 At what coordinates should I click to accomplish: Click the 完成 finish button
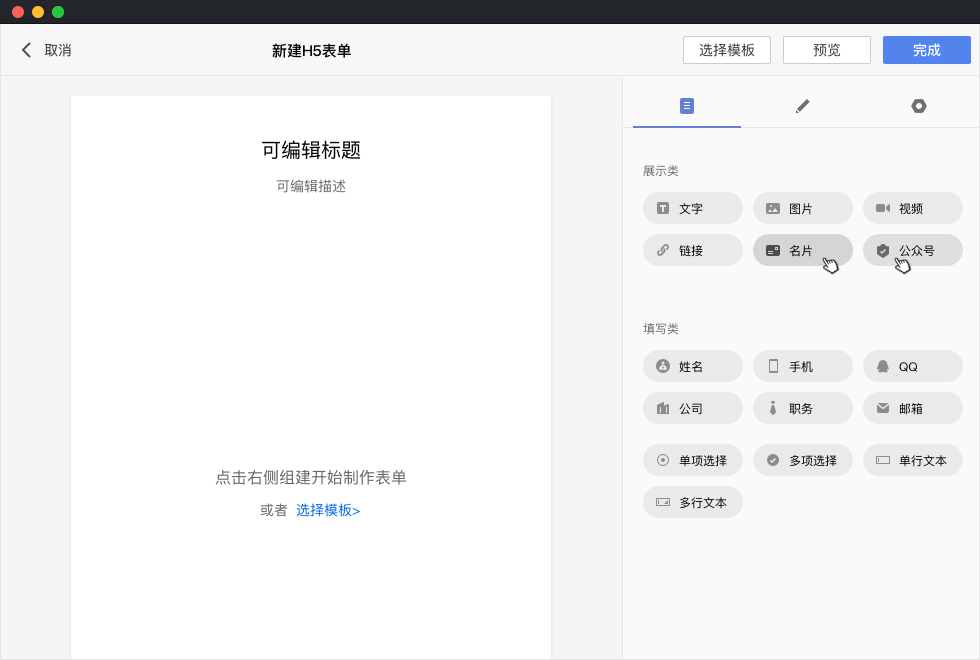click(x=926, y=50)
